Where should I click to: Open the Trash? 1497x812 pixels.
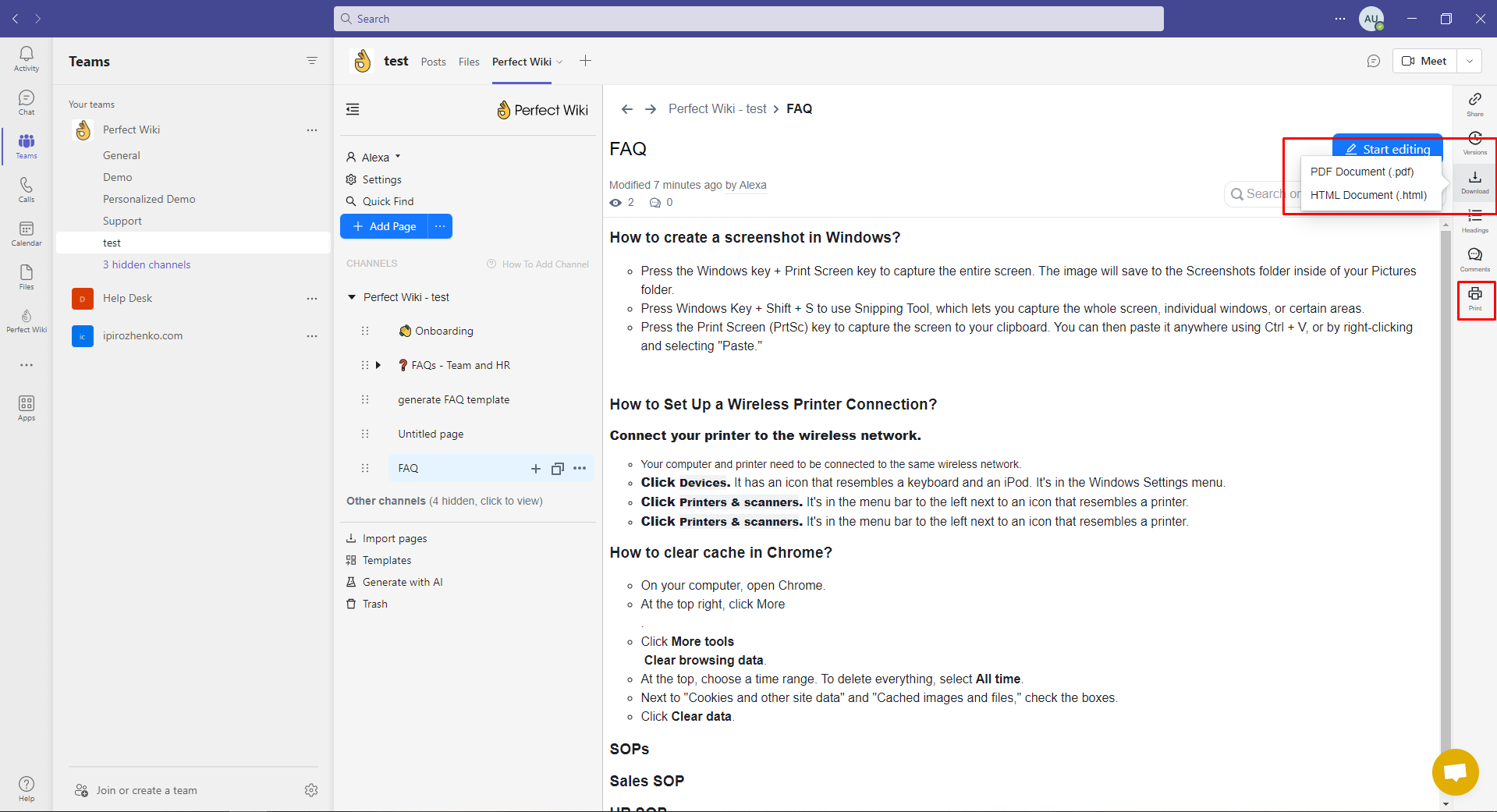[374, 603]
